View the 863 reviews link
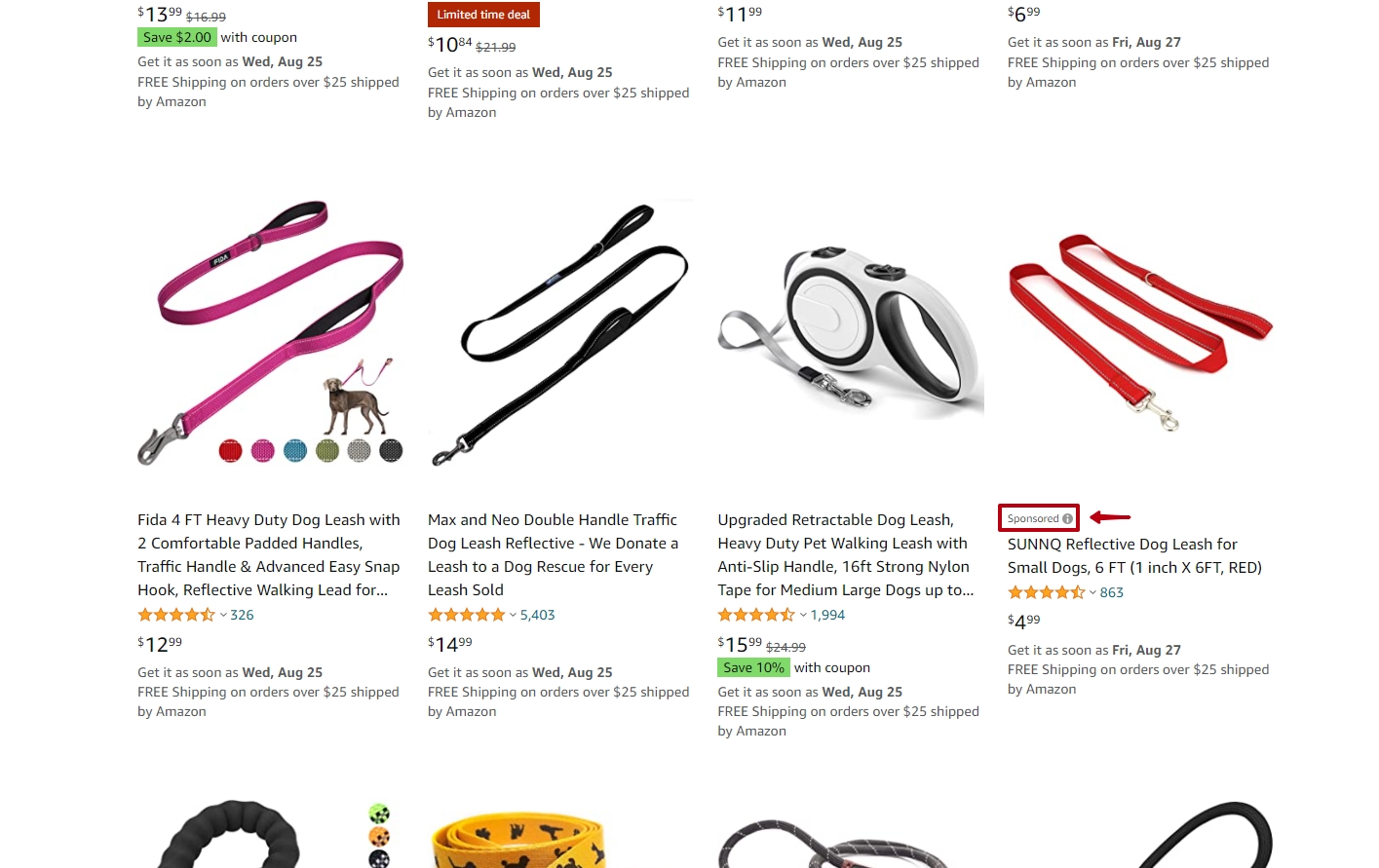The width and height of the screenshot is (1379, 868). tap(1112, 593)
